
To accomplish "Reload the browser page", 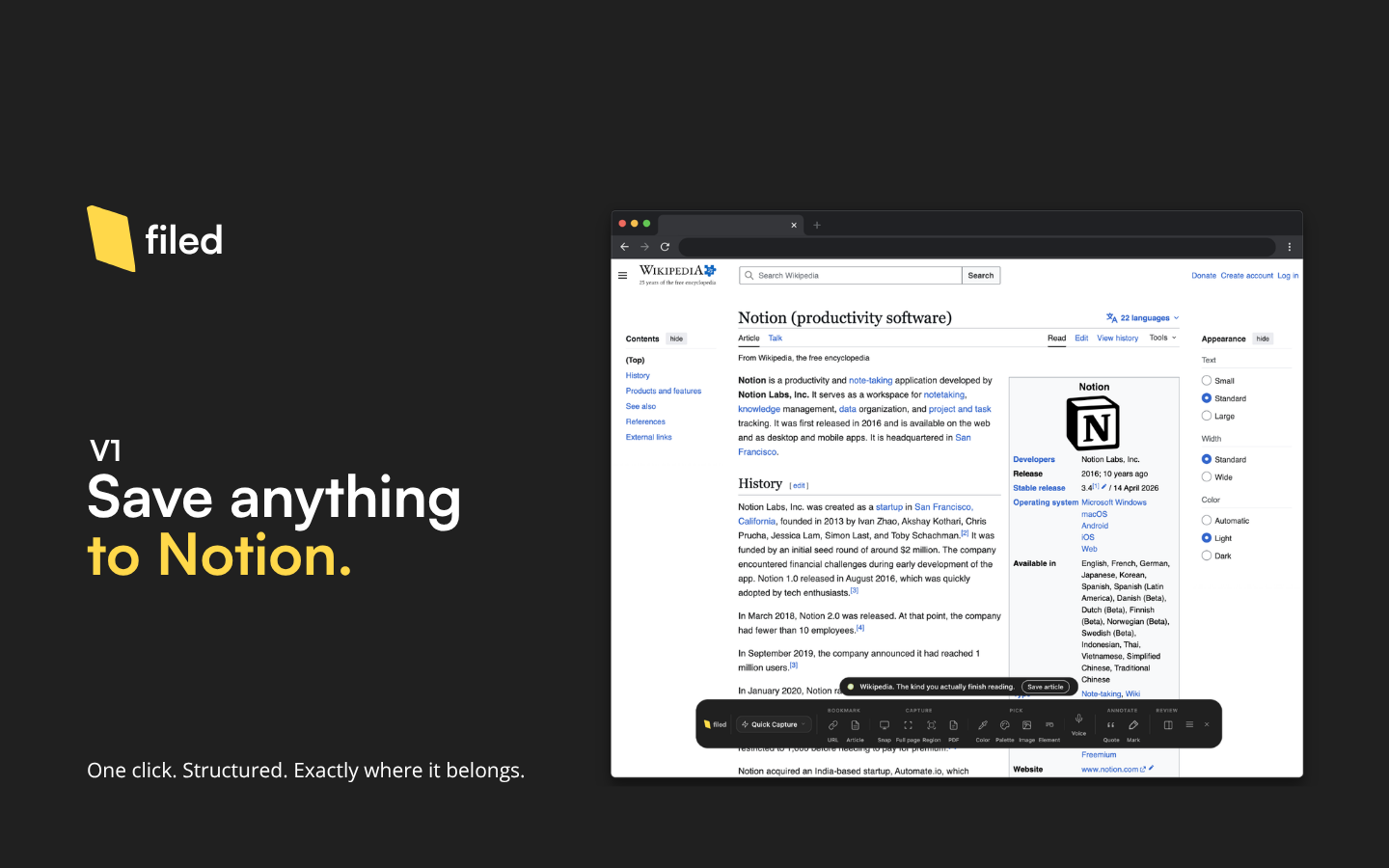I will pyautogui.click(x=665, y=247).
